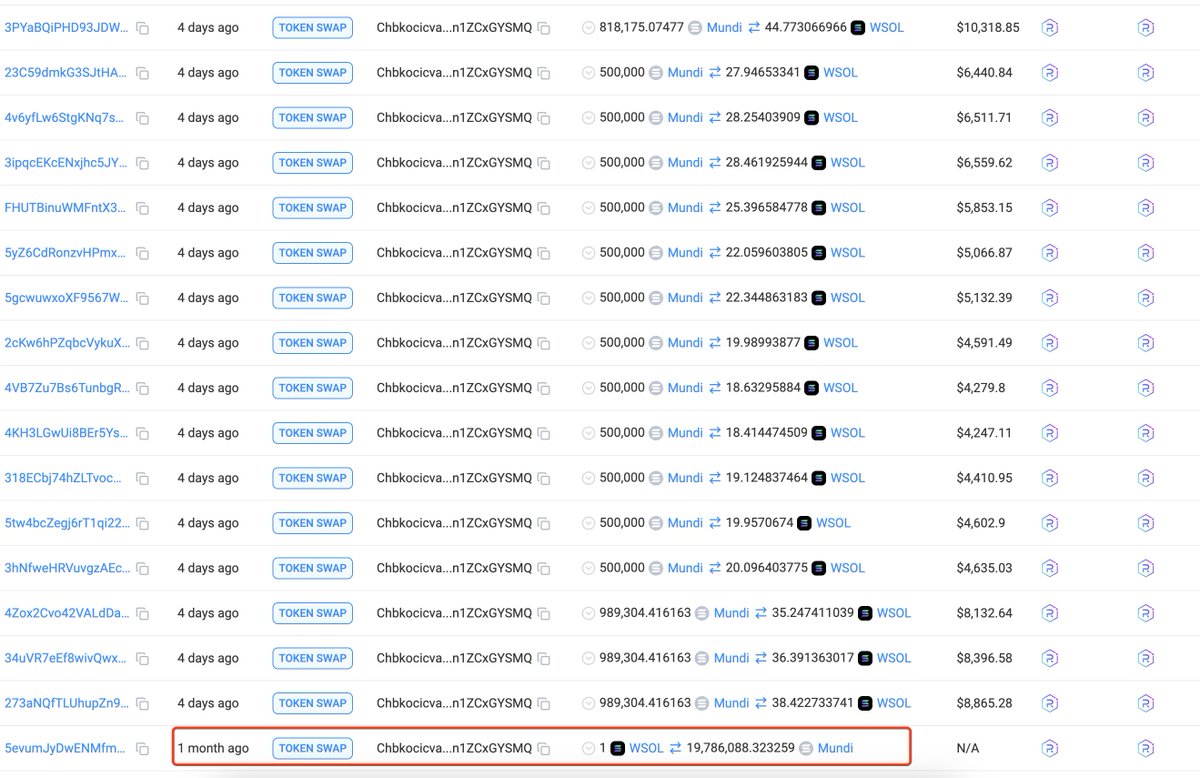Open transaction 5evumJyDwENMfm link
This screenshot has width=1200, height=778.
click(x=66, y=748)
